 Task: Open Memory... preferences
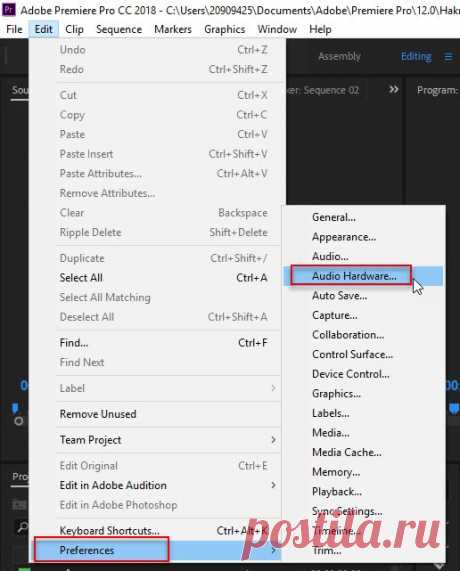(x=363, y=472)
